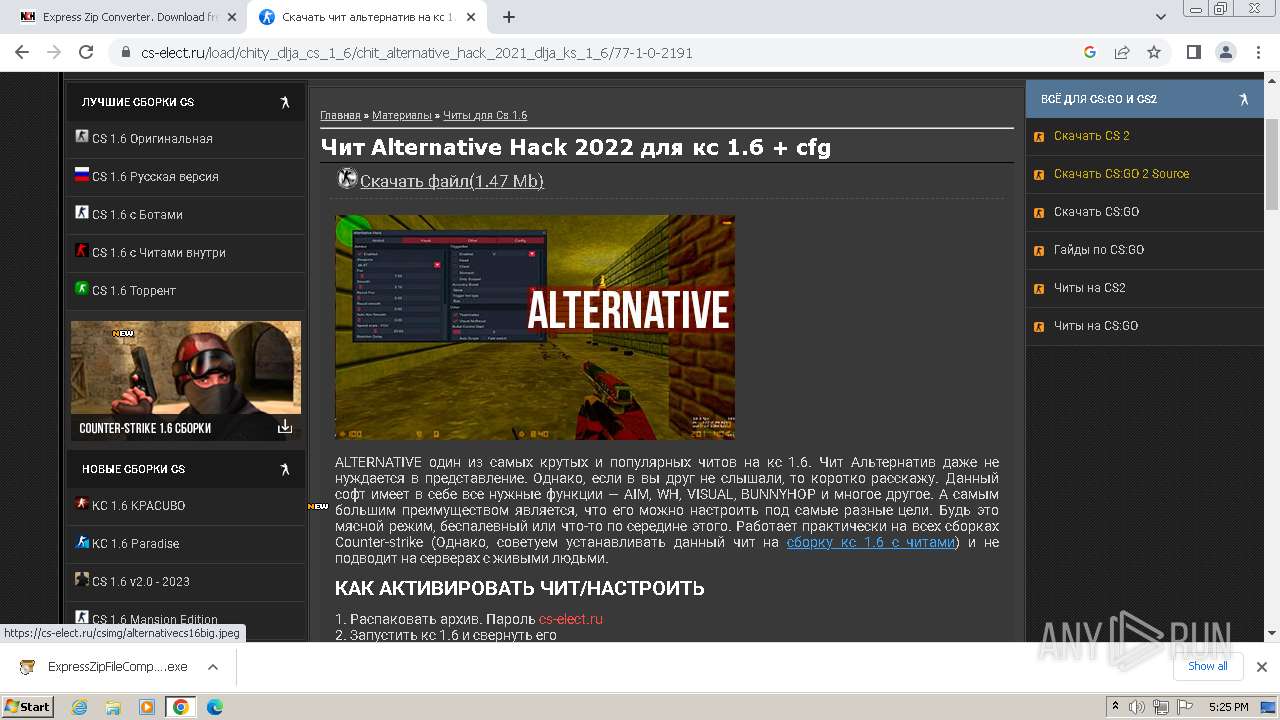Go to Читы для Cs 1.6 breadcrumb
This screenshot has height=720, width=1280.
pos(485,116)
